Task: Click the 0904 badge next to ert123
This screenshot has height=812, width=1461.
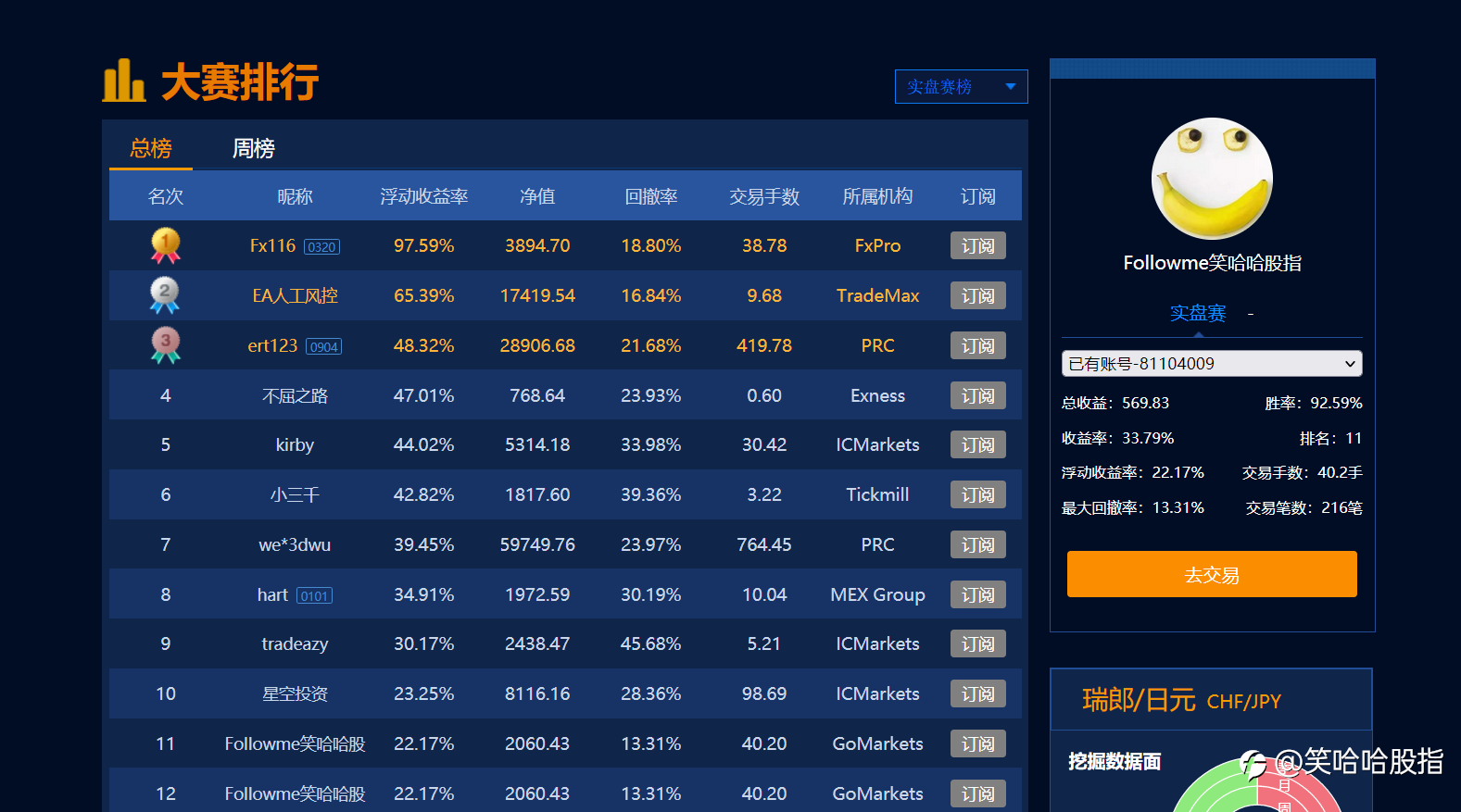Action: 323,347
